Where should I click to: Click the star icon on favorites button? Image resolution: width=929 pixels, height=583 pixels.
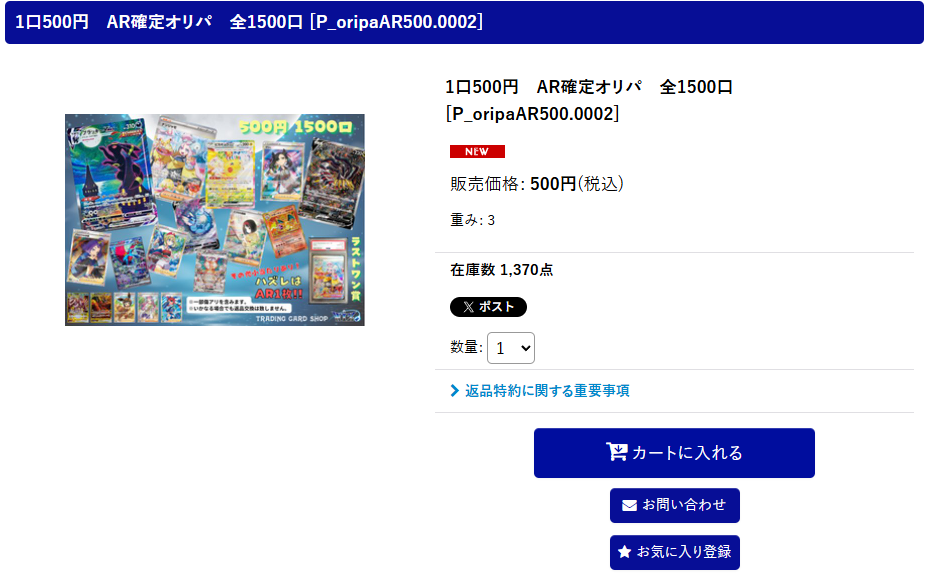coord(624,552)
